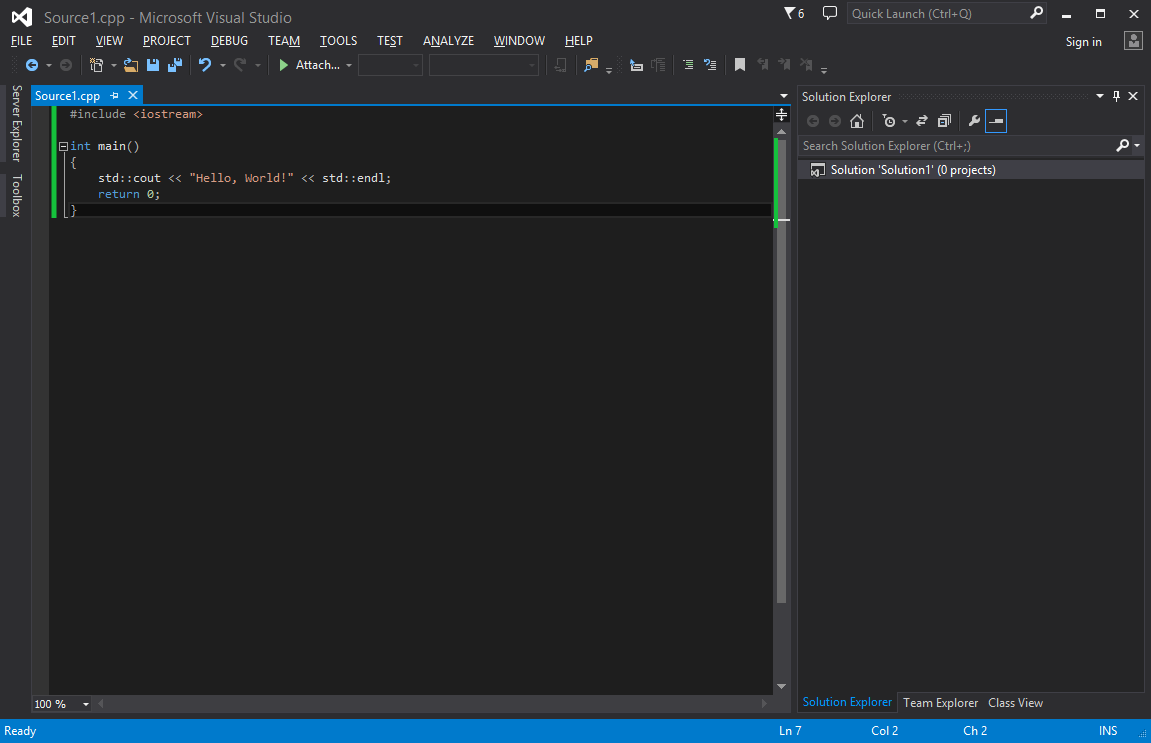Collapse the main() function outline
Screen dimensions: 1151x743
pyautogui.click(x=63, y=146)
